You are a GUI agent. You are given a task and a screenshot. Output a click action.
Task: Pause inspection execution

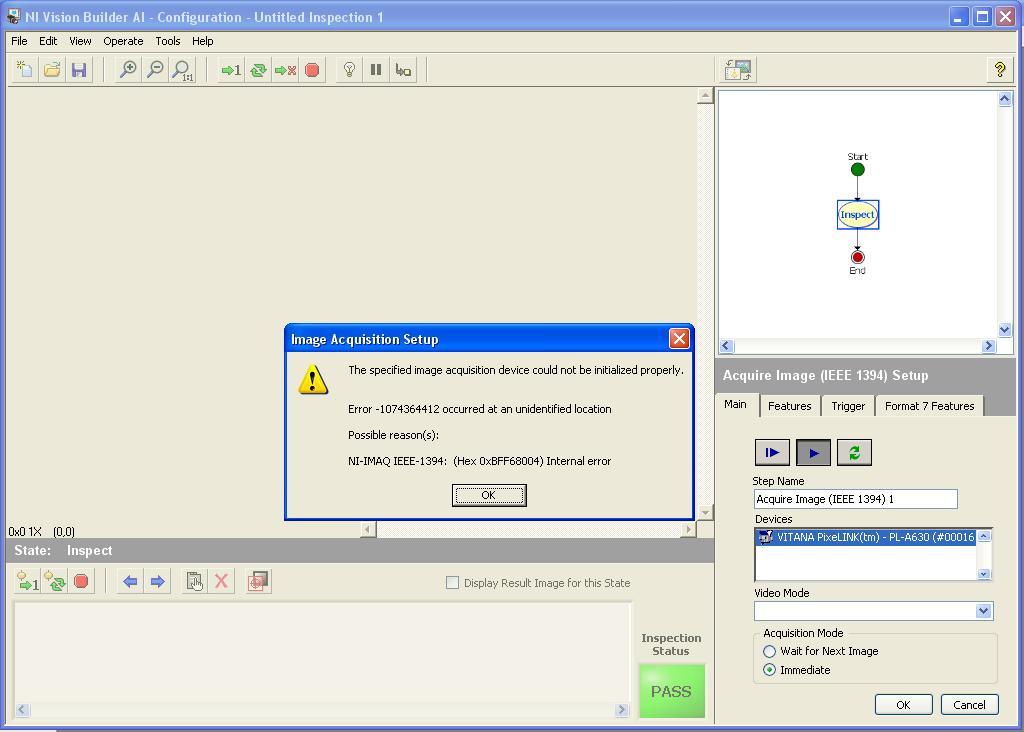click(x=376, y=70)
